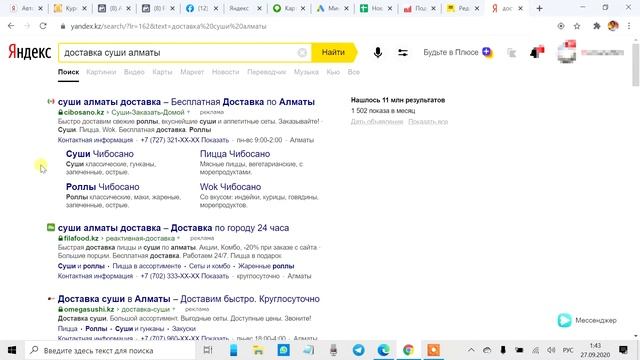
Task: Open filafood.kz Доставка по городу result
Action: 173,228
